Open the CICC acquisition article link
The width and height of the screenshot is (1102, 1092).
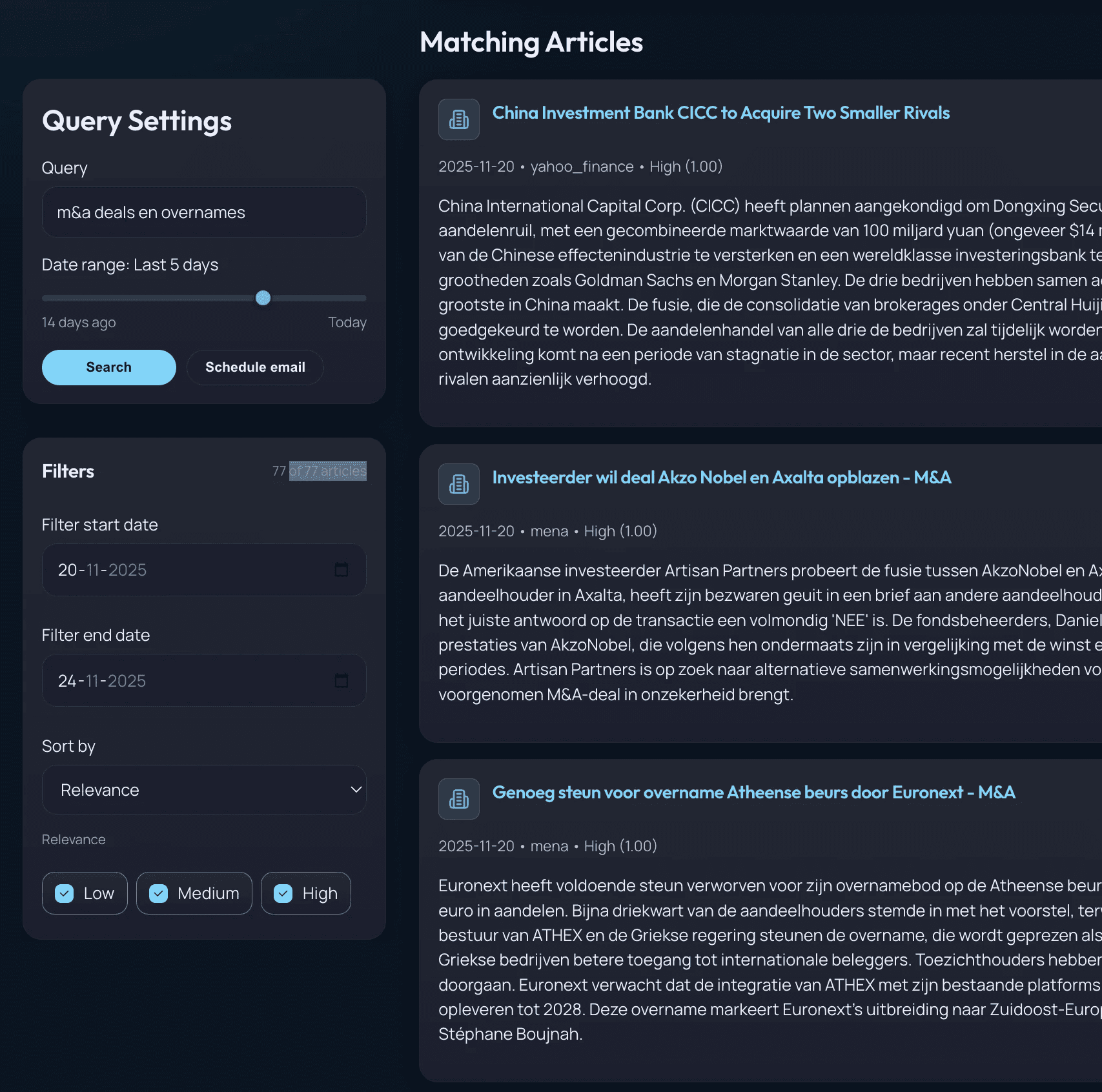click(x=720, y=112)
